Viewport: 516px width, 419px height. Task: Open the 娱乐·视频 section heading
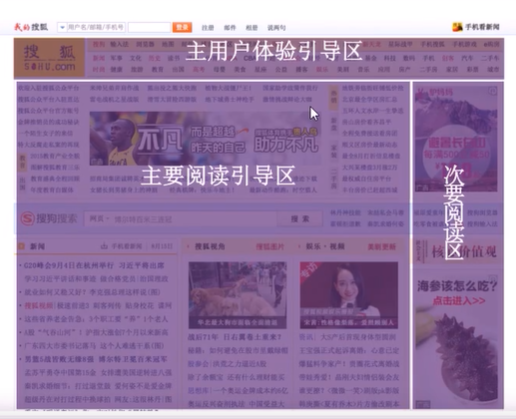(325, 246)
